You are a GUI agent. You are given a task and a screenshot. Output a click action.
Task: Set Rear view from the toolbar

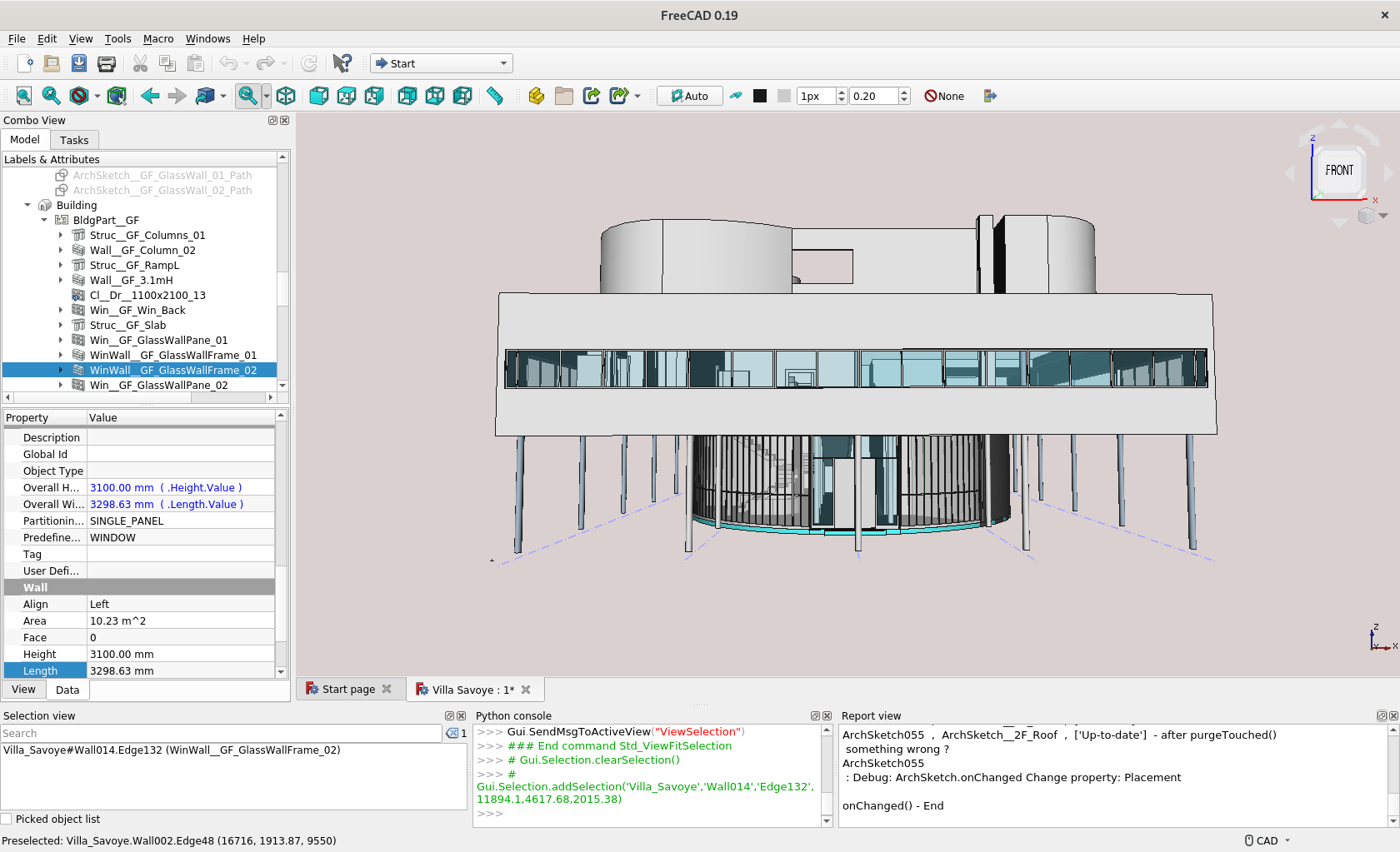pyautogui.click(x=407, y=96)
